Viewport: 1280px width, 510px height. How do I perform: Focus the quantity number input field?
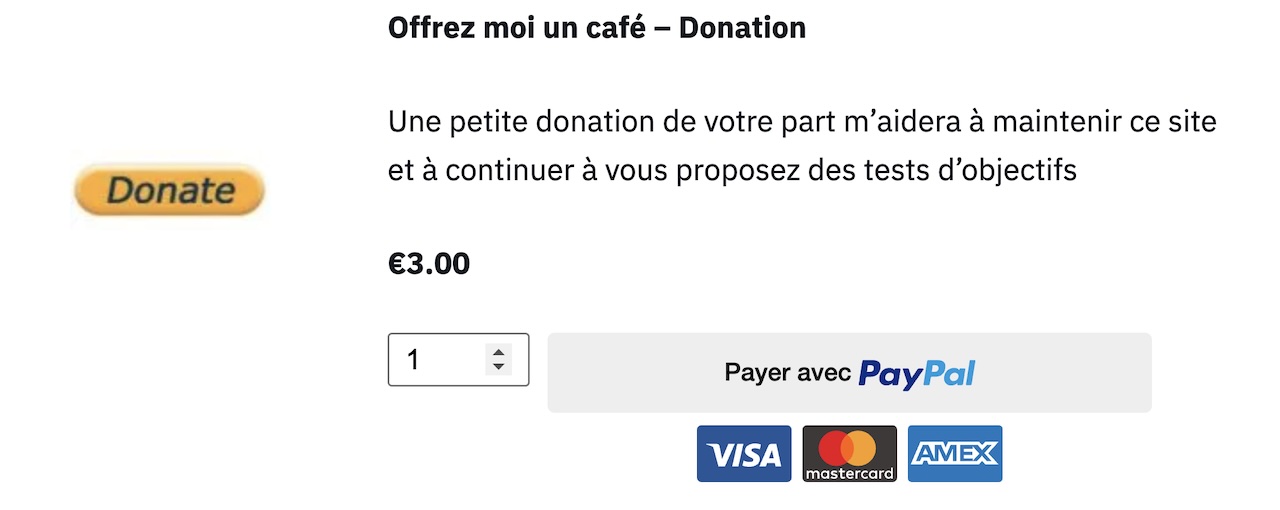click(458, 359)
